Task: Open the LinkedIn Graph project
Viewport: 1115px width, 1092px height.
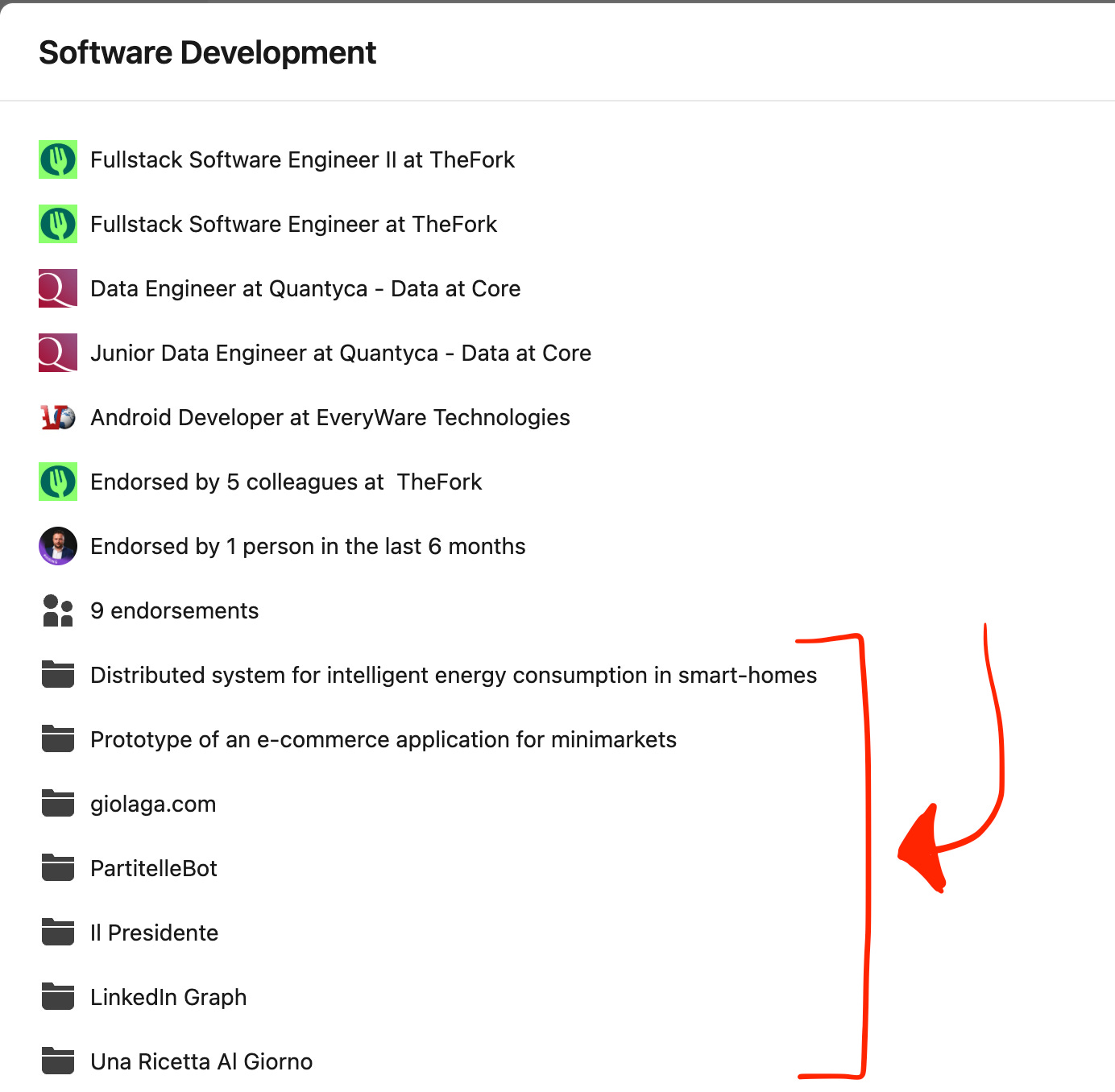Action: [168, 997]
